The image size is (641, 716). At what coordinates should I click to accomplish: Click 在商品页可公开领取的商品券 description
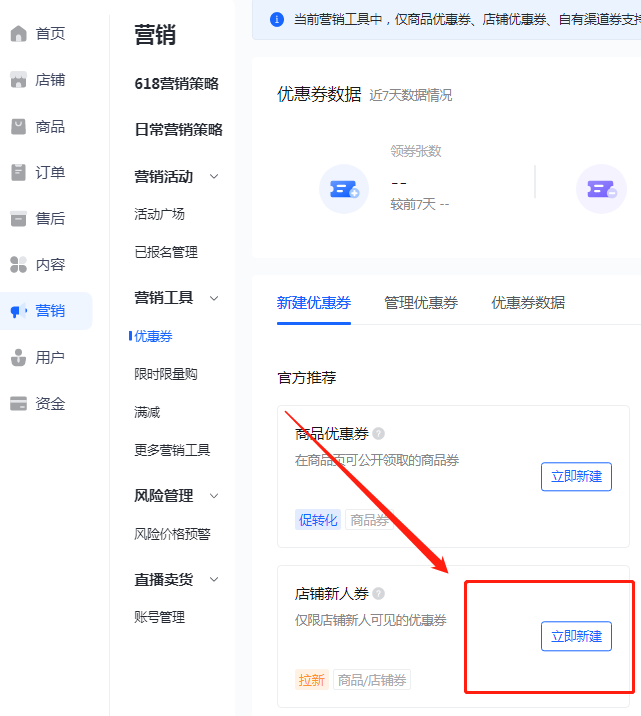pyautogui.click(x=377, y=460)
